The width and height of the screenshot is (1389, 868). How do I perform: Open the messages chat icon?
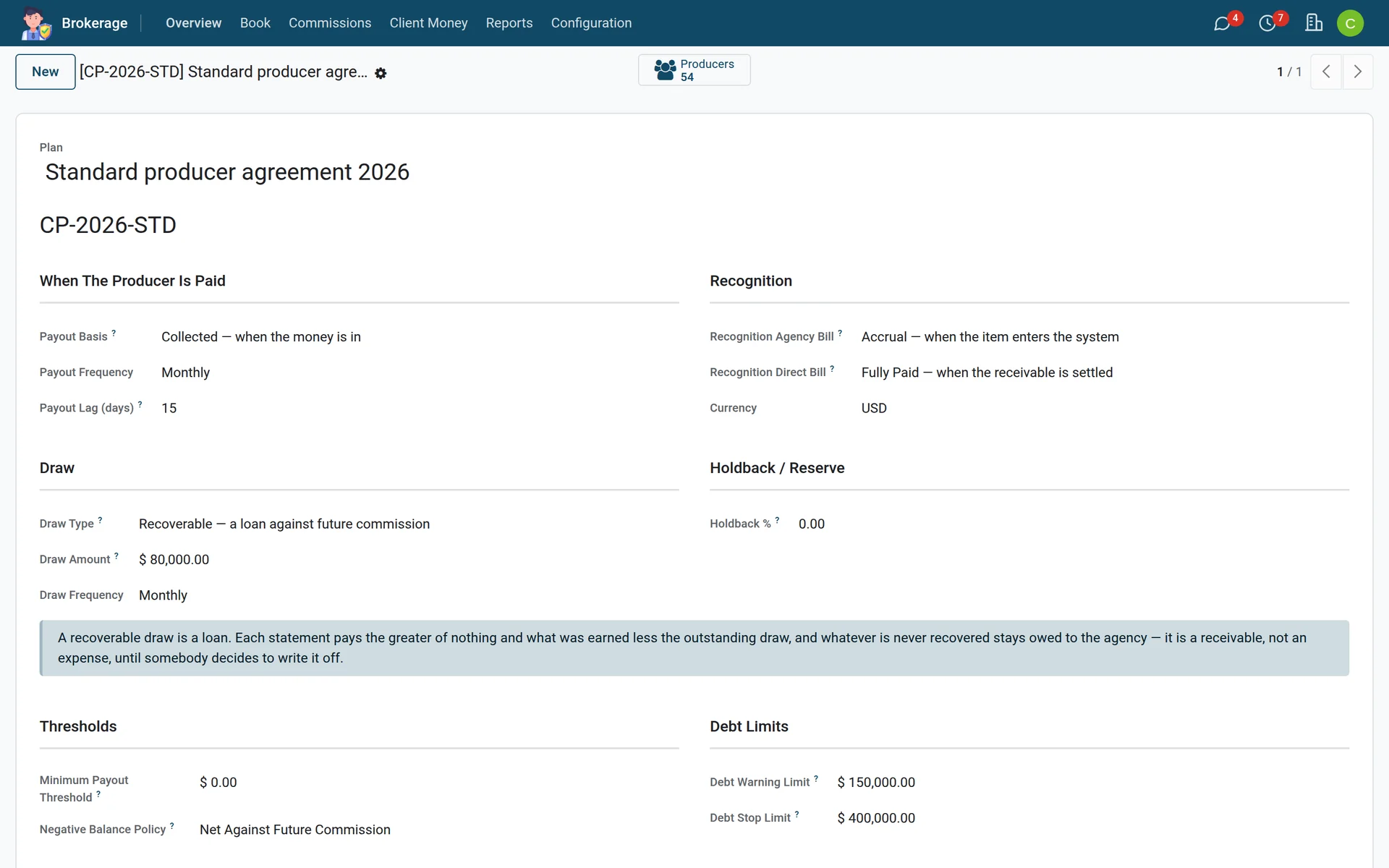[1222, 23]
